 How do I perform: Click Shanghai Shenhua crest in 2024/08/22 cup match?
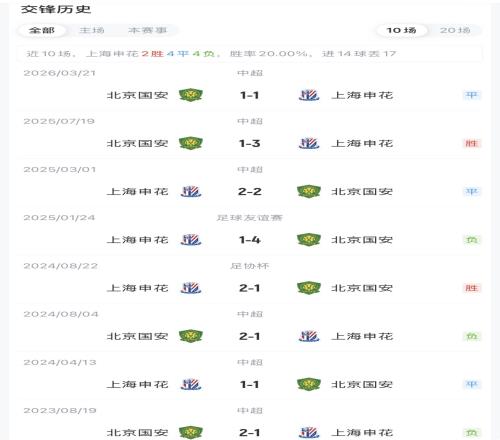tap(191, 288)
